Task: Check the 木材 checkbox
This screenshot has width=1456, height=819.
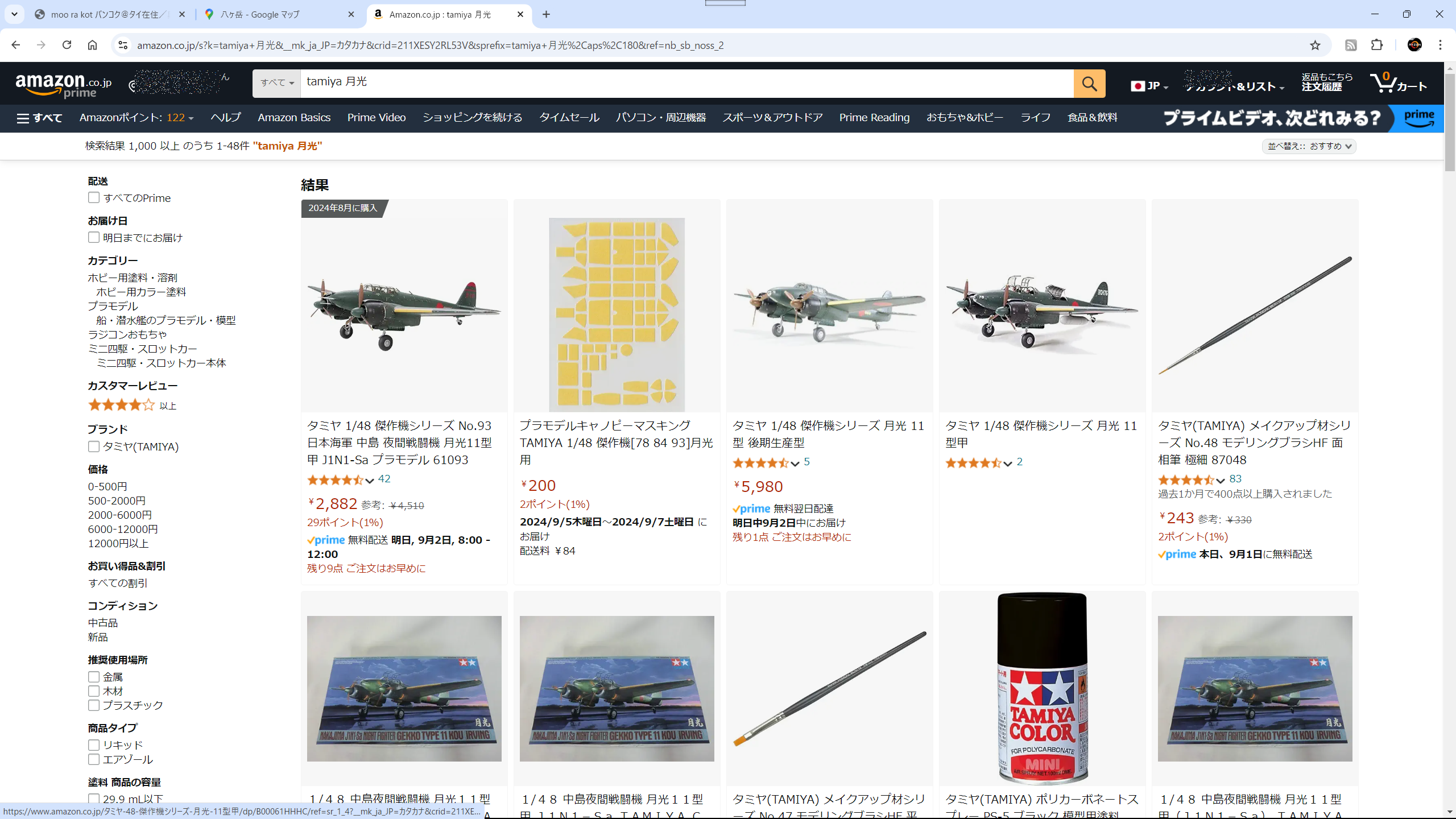Action: (94, 691)
